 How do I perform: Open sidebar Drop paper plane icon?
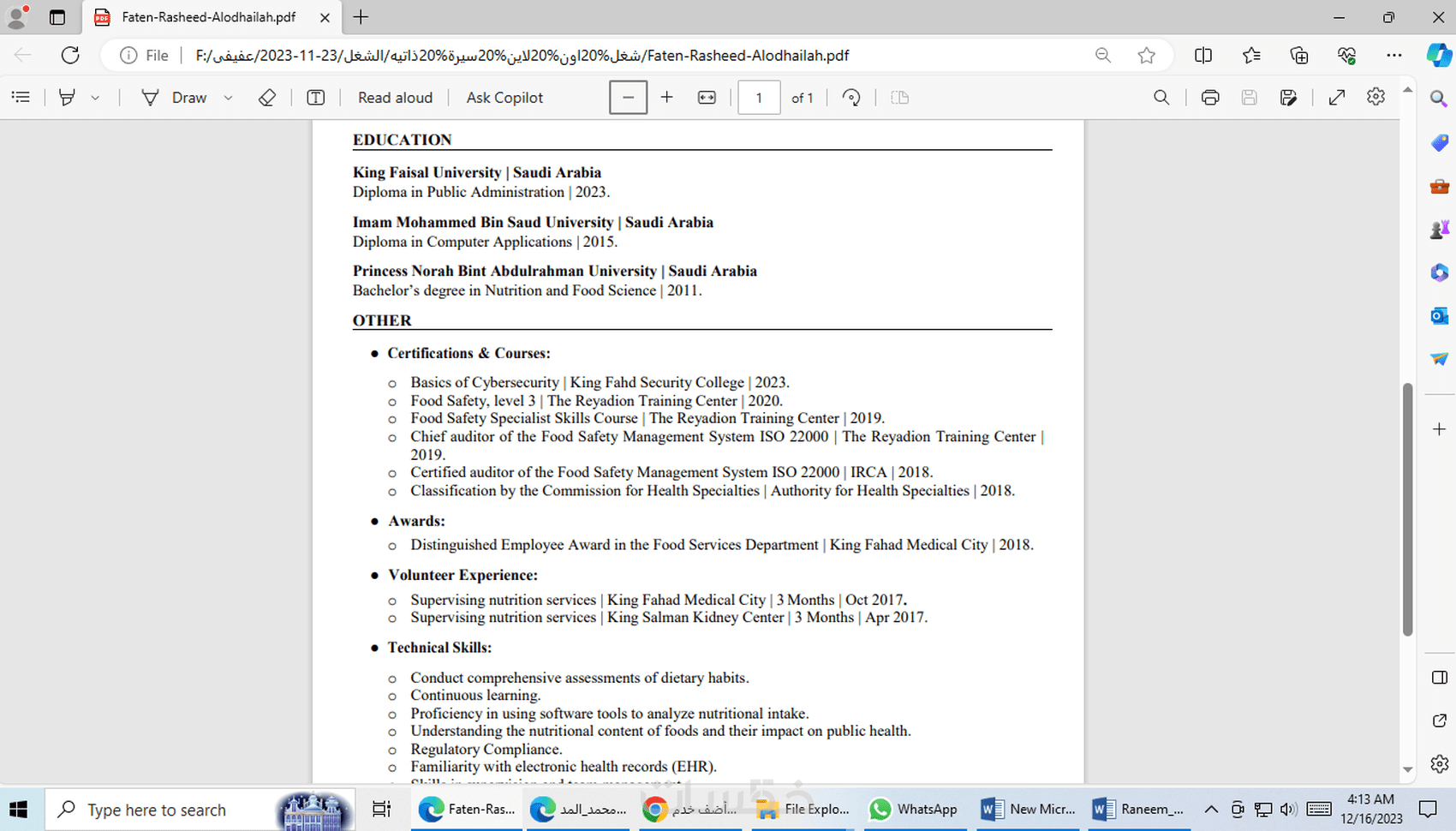1439,359
